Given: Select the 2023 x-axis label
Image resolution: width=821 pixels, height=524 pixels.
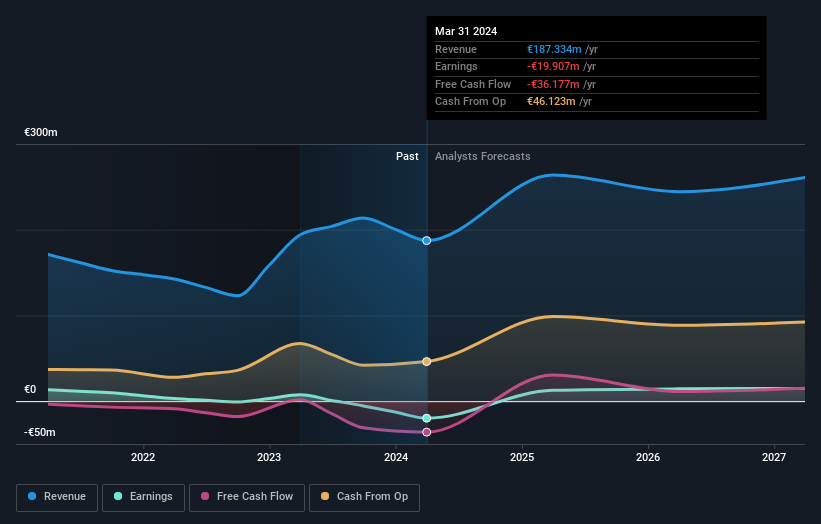Looking at the screenshot, I should coord(269,458).
